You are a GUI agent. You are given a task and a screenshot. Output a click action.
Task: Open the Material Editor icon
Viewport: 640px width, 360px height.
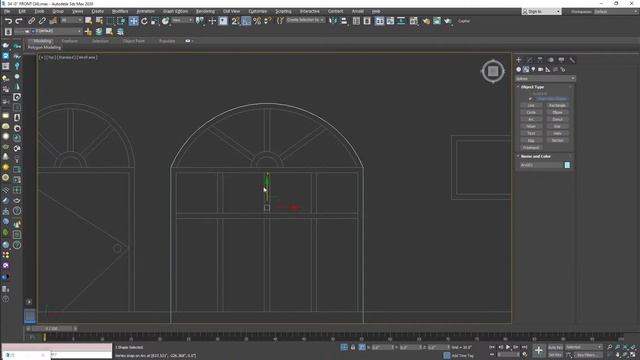pyautogui.click(x=413, y=21)
